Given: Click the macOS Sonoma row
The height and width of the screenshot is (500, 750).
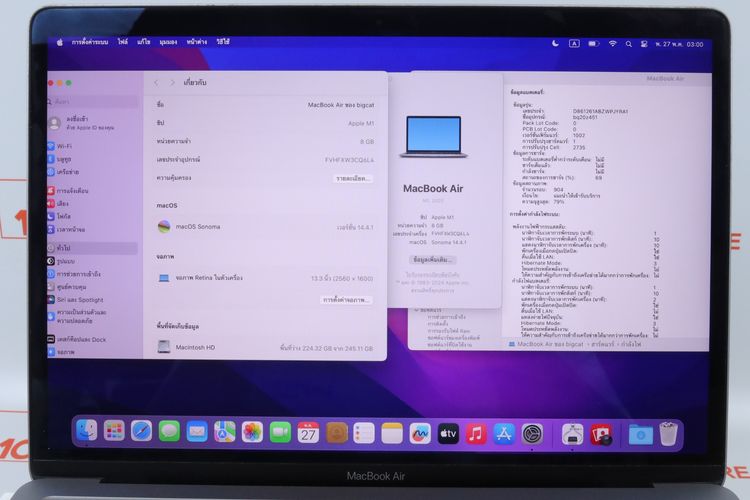Looking at the screenshot, I should point(265,227).
